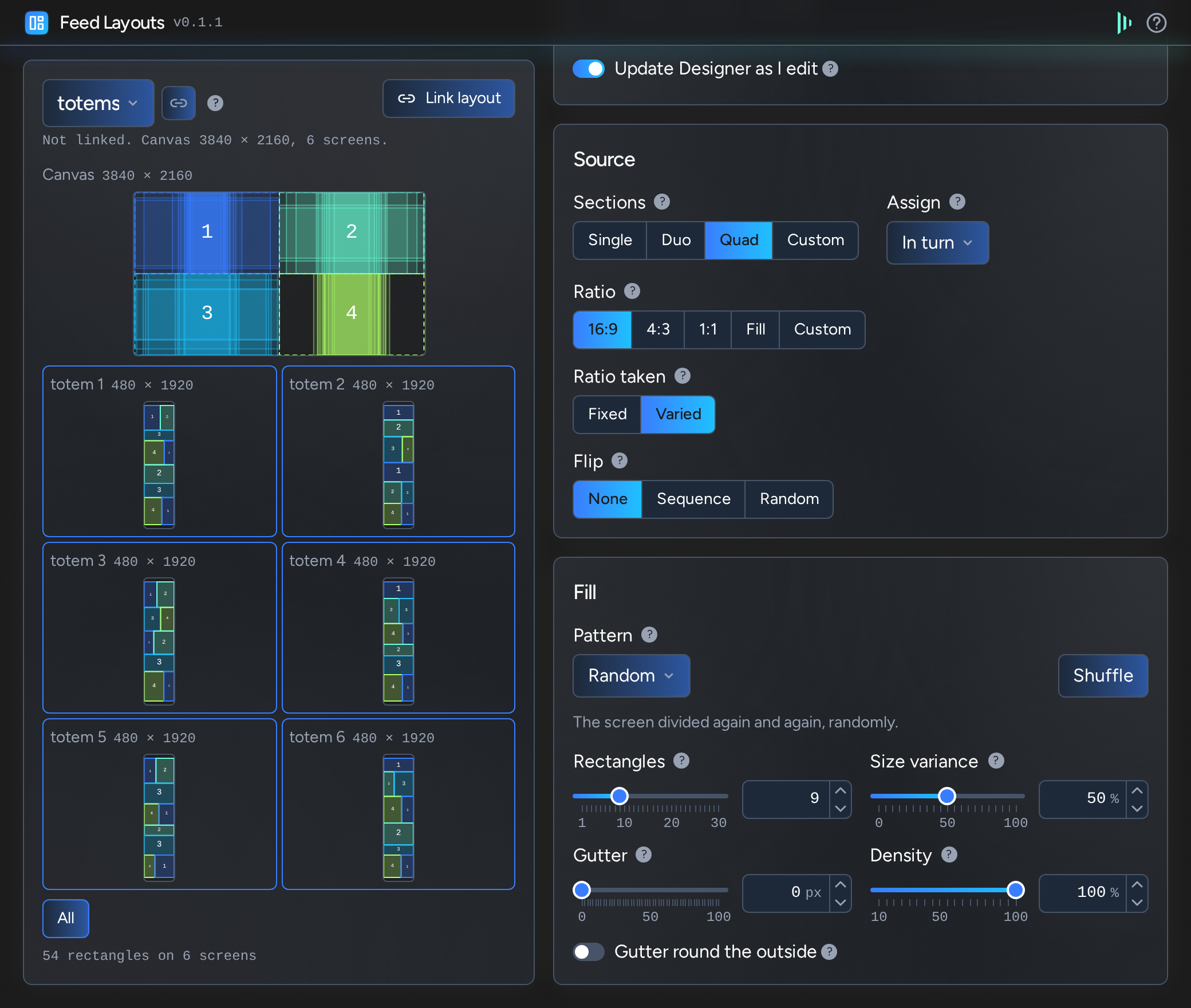Increase Rectangles value with up arrow
This screenshot has height=1008, width=1191.
coord(841,790)
